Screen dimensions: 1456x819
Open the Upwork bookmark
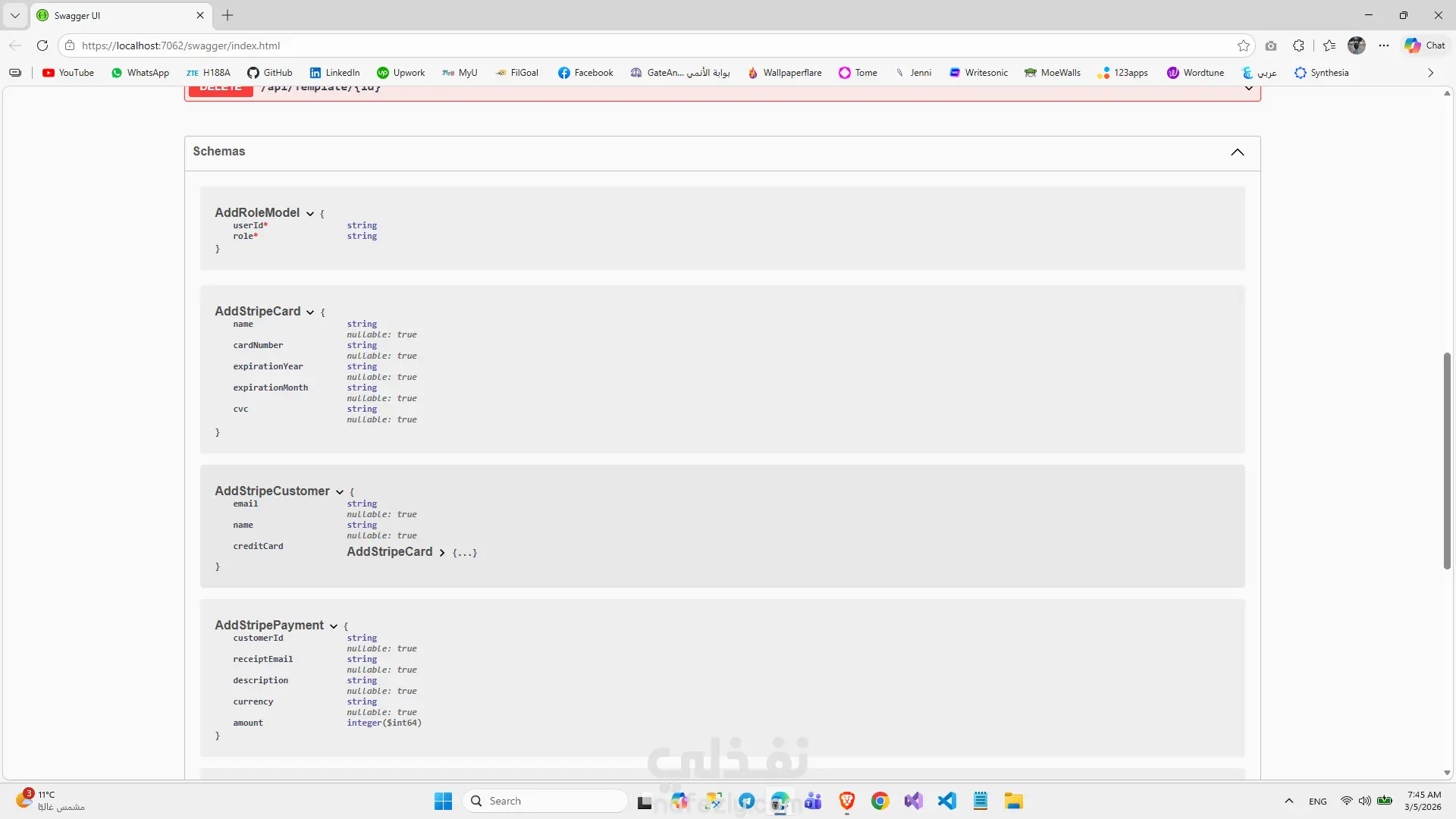point(401,73)
